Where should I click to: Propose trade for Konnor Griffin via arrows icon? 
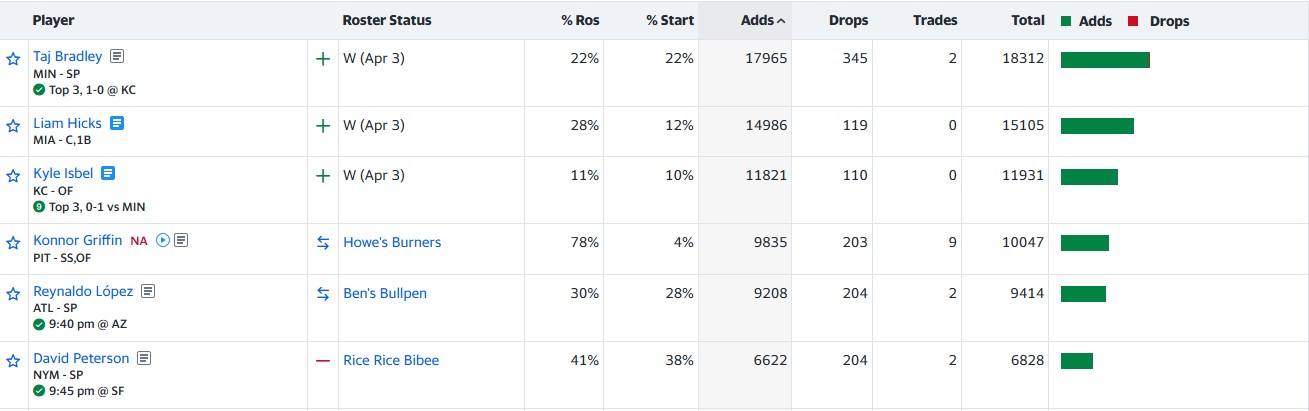322,243
